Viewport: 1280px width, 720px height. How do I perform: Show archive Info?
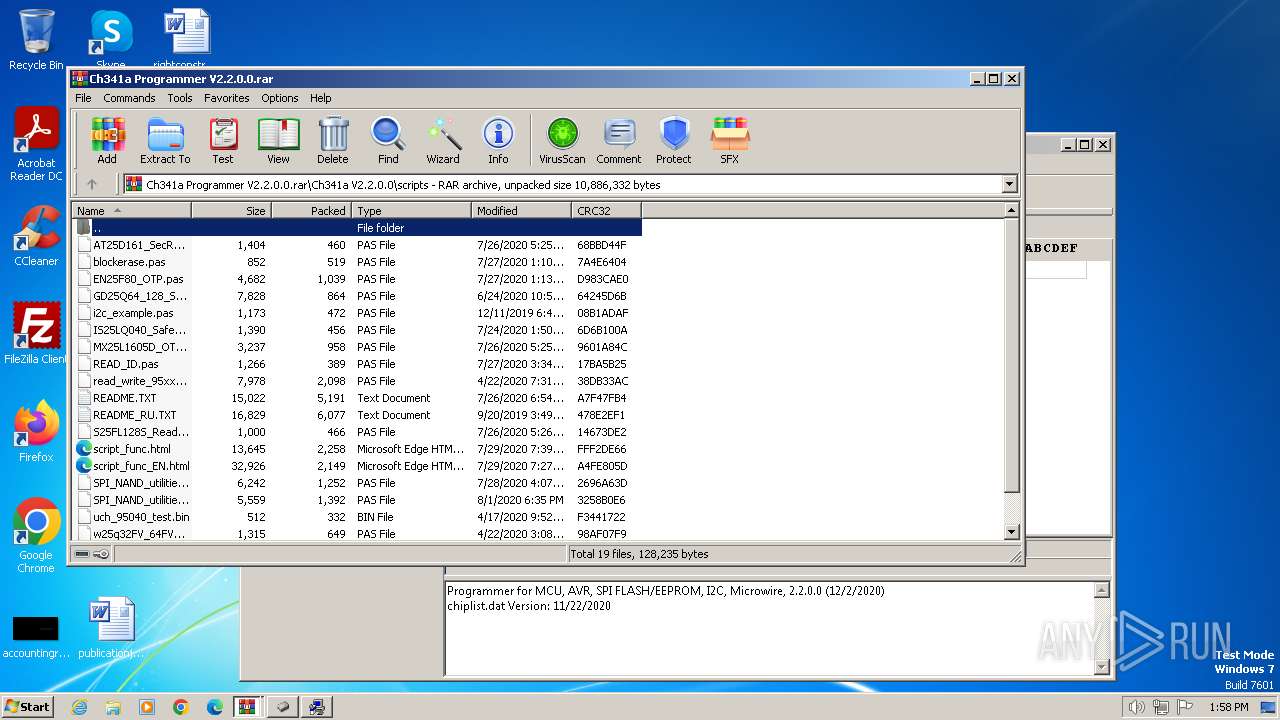(498, 141)
